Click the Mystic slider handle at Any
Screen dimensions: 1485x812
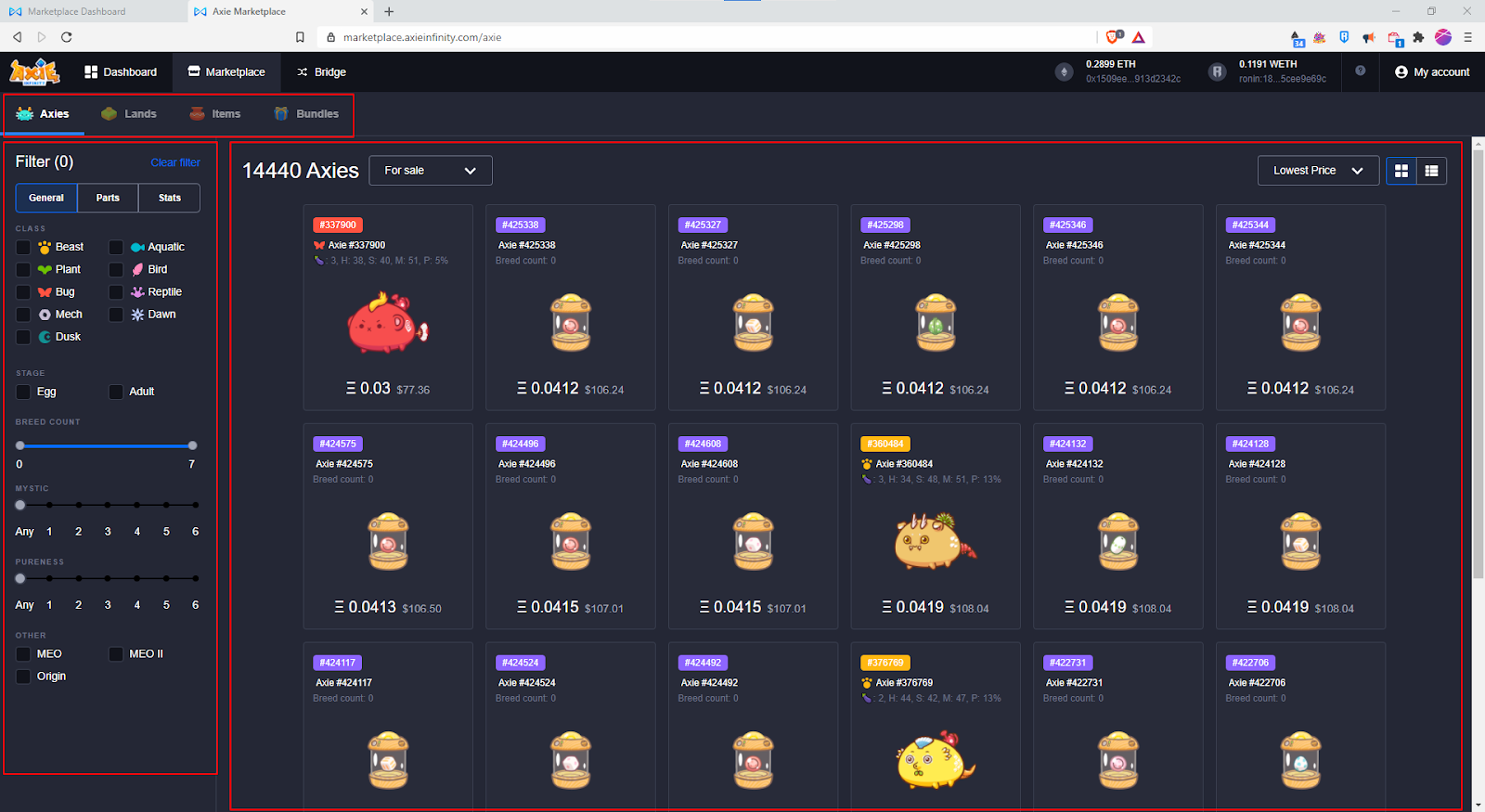20,505
